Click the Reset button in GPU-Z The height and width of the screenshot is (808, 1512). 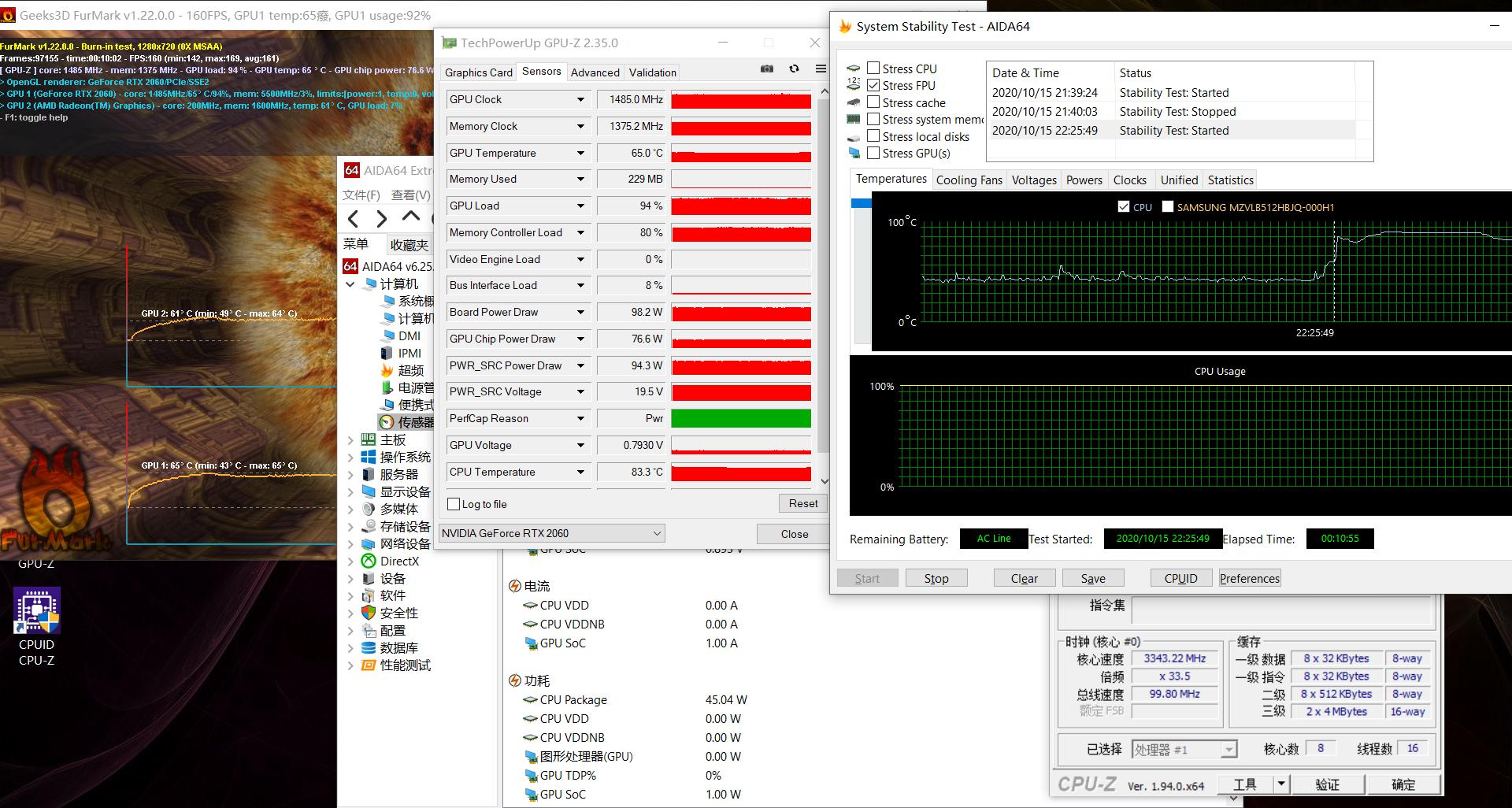802,503
